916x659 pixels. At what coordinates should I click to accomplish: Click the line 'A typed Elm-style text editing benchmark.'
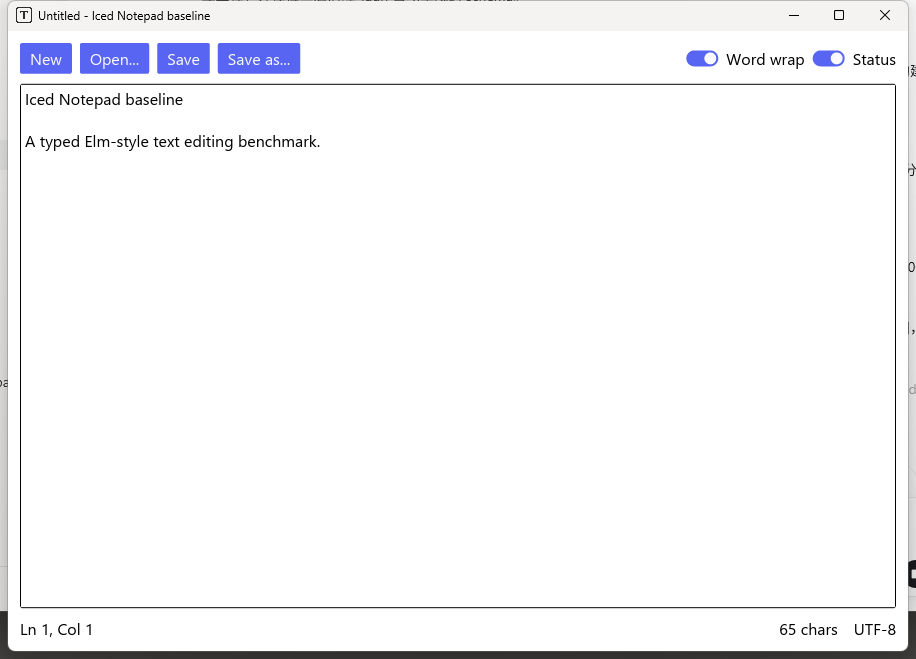172,142
